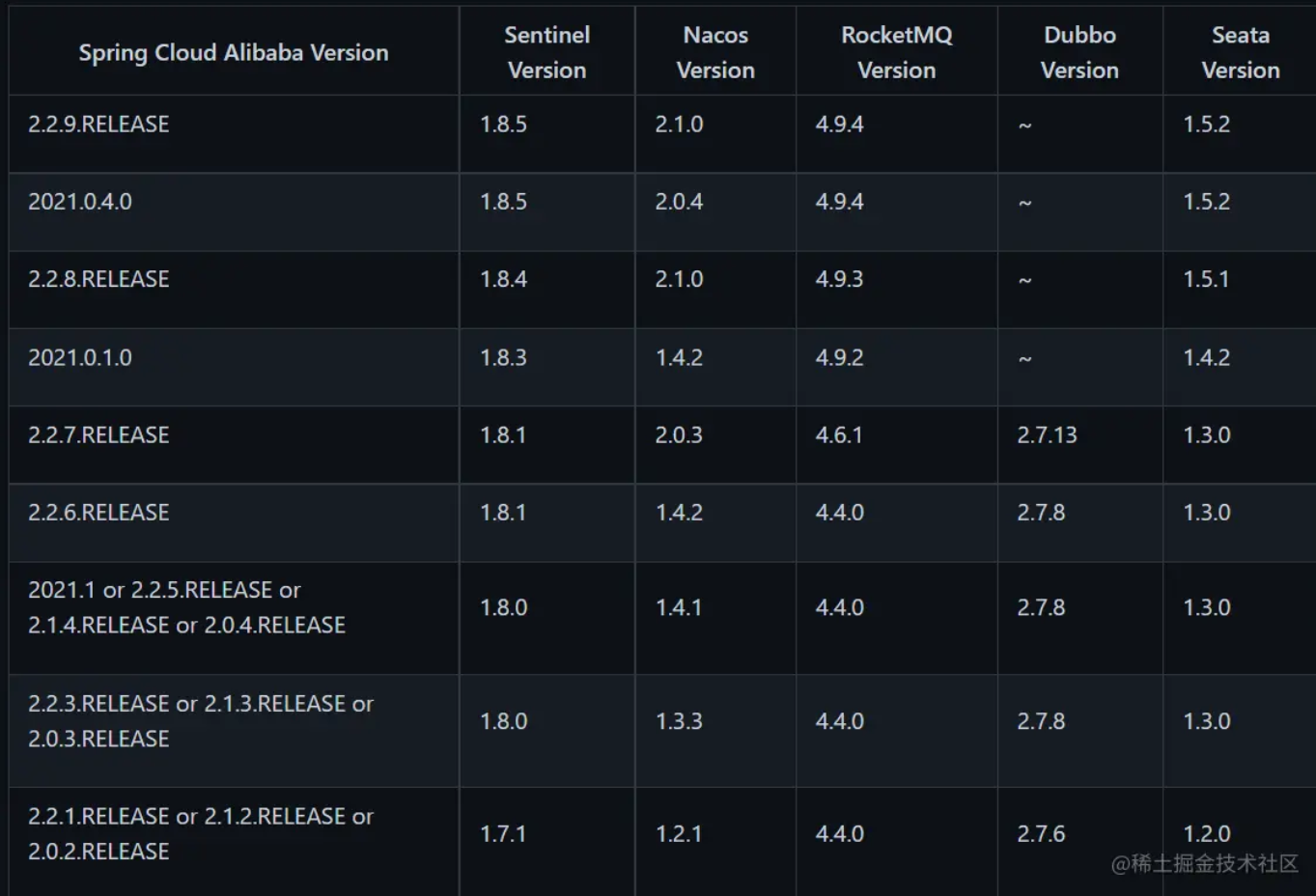Click the 2.2.7.RELEASE row label

click(x=98, y=435)
